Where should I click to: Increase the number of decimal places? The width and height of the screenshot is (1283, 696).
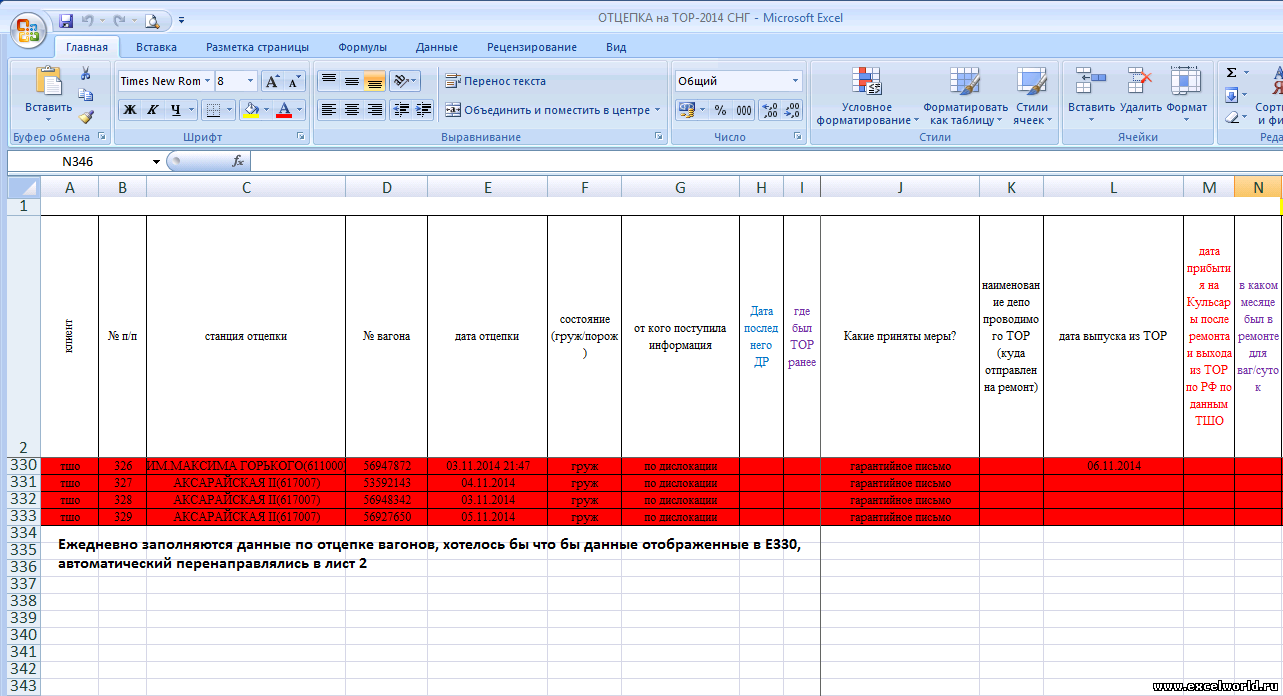point(770,110)
